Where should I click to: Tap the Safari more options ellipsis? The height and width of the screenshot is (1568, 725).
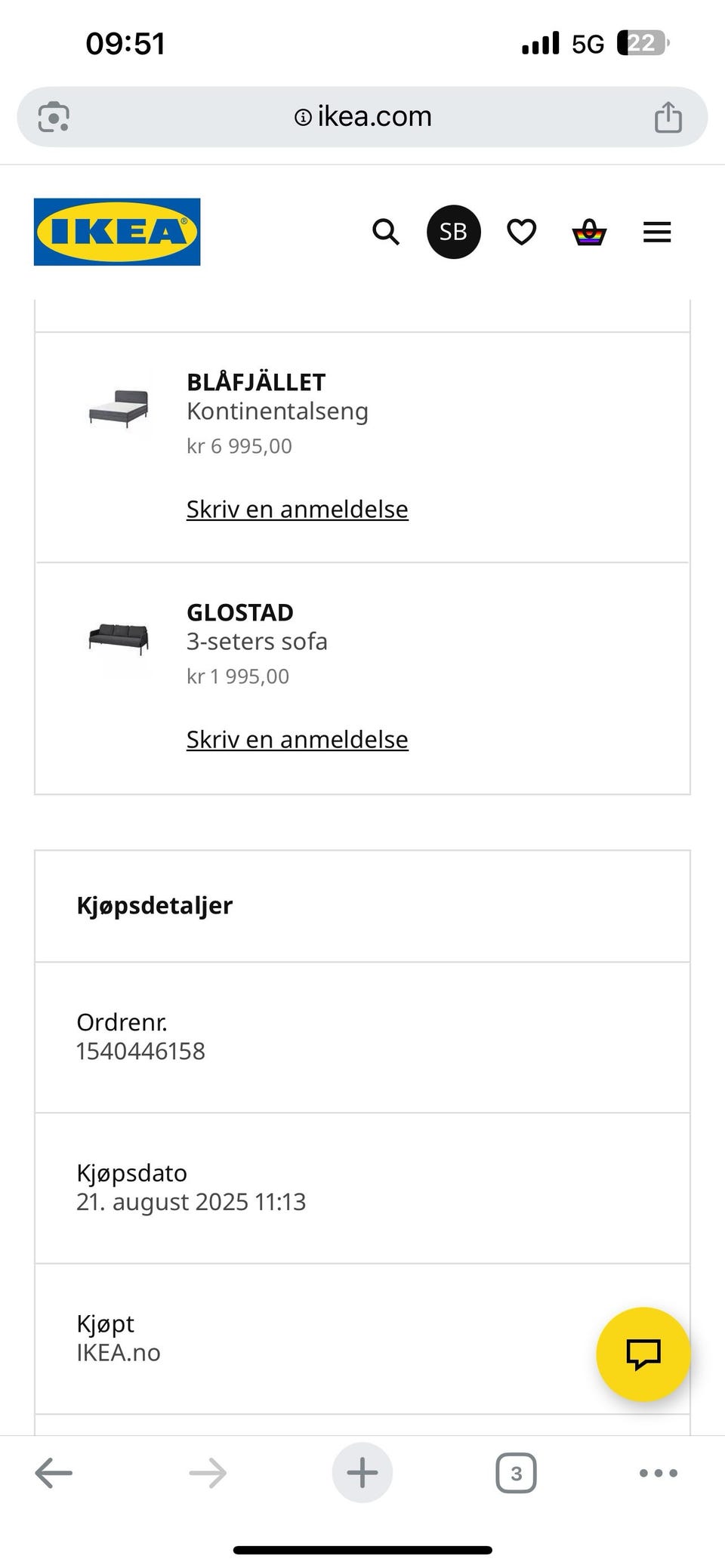pos(657,1472)
